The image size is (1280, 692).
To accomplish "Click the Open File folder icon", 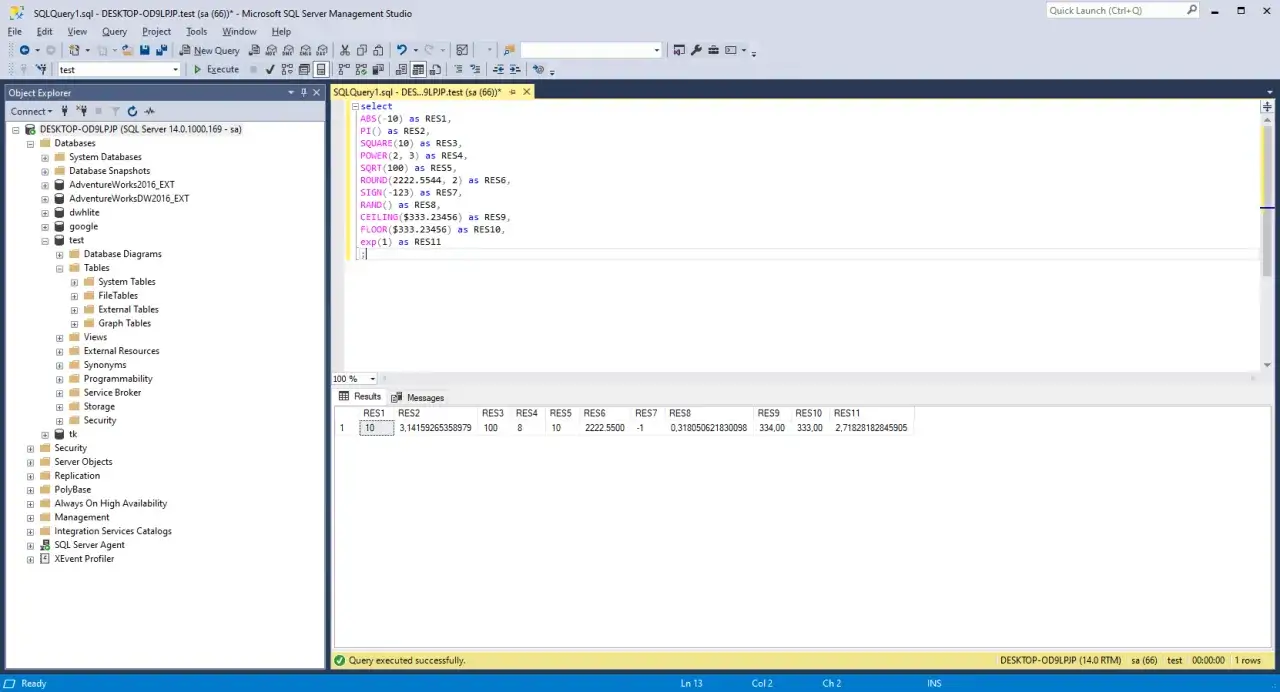I will click(126, 50).
